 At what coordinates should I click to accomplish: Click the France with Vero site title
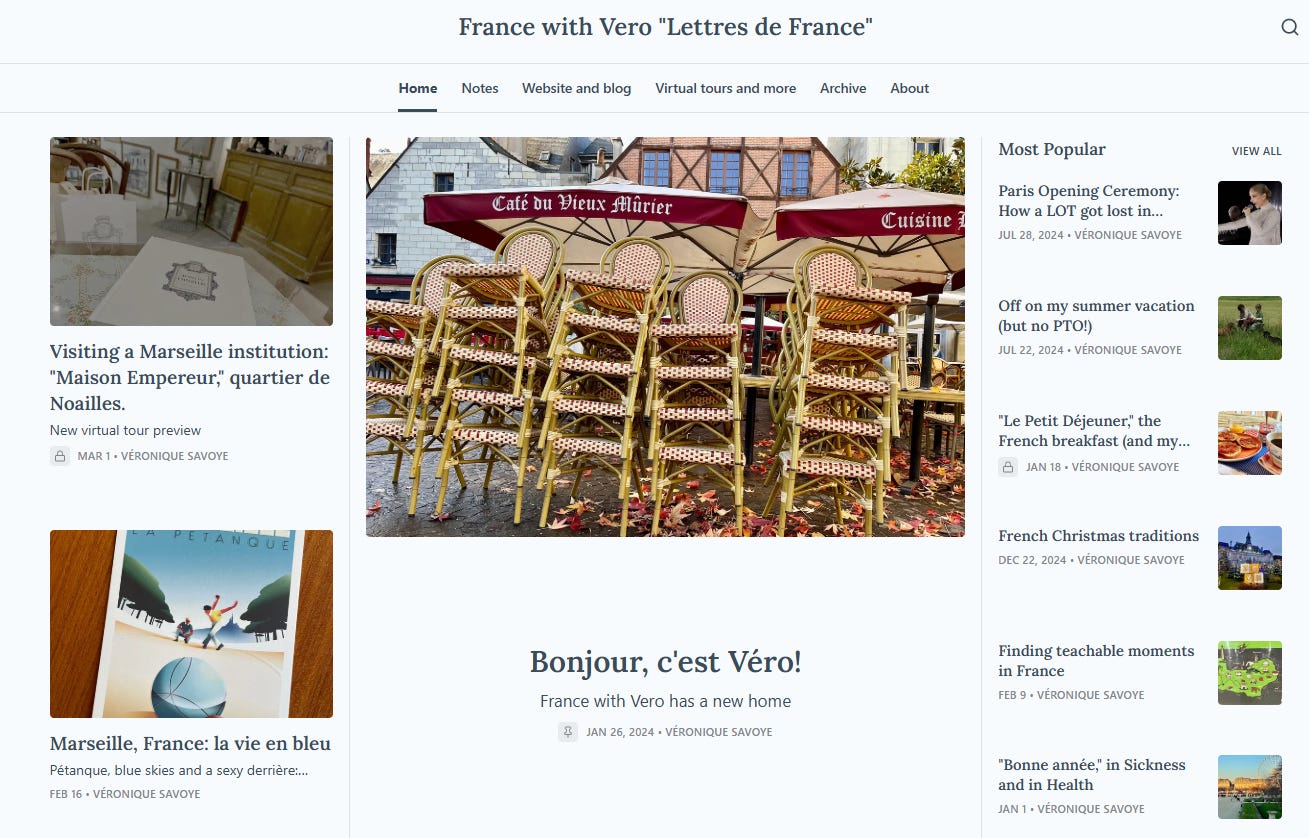[x=665, y=27]
